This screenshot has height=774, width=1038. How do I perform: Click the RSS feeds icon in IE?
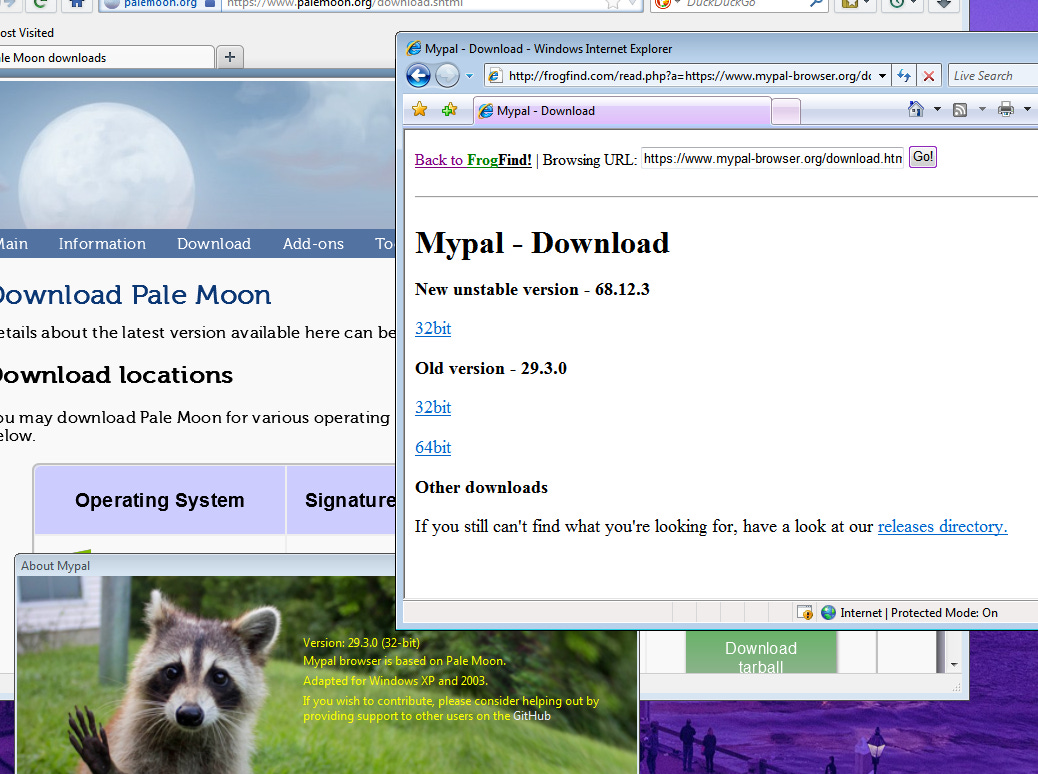point(960,110)
